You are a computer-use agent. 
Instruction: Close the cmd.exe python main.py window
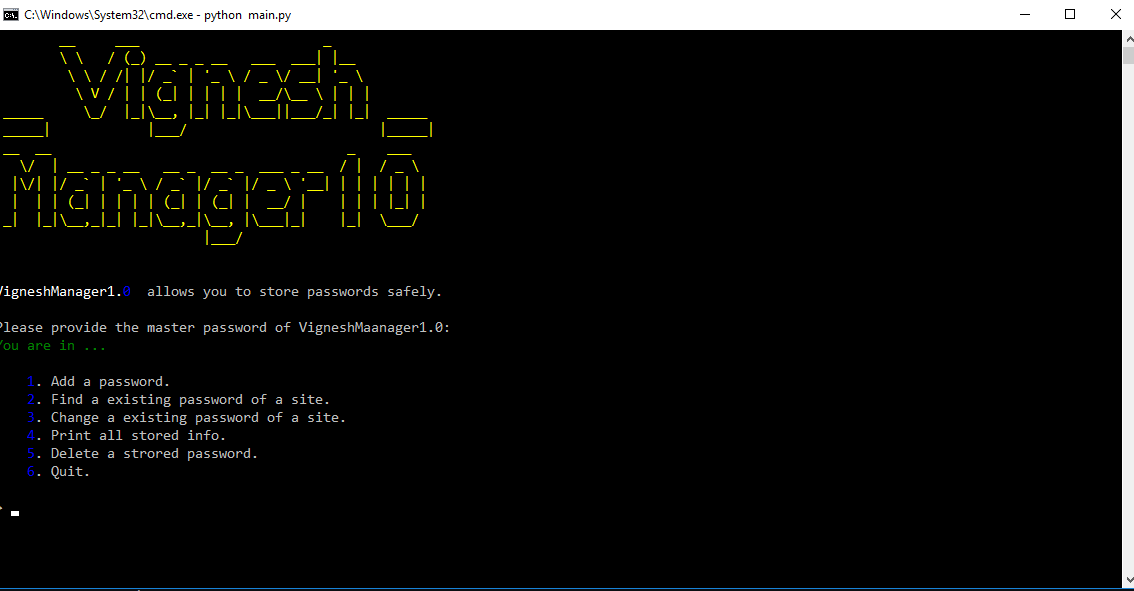click(x=1115, y=14)
